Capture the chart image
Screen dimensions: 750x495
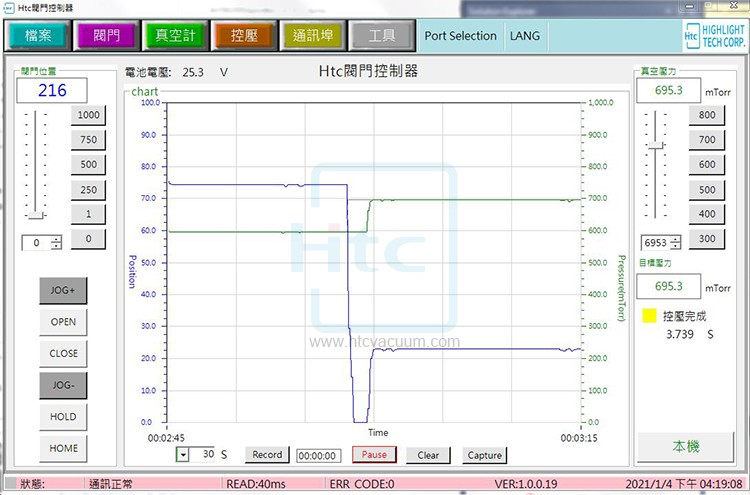[485, 455]
